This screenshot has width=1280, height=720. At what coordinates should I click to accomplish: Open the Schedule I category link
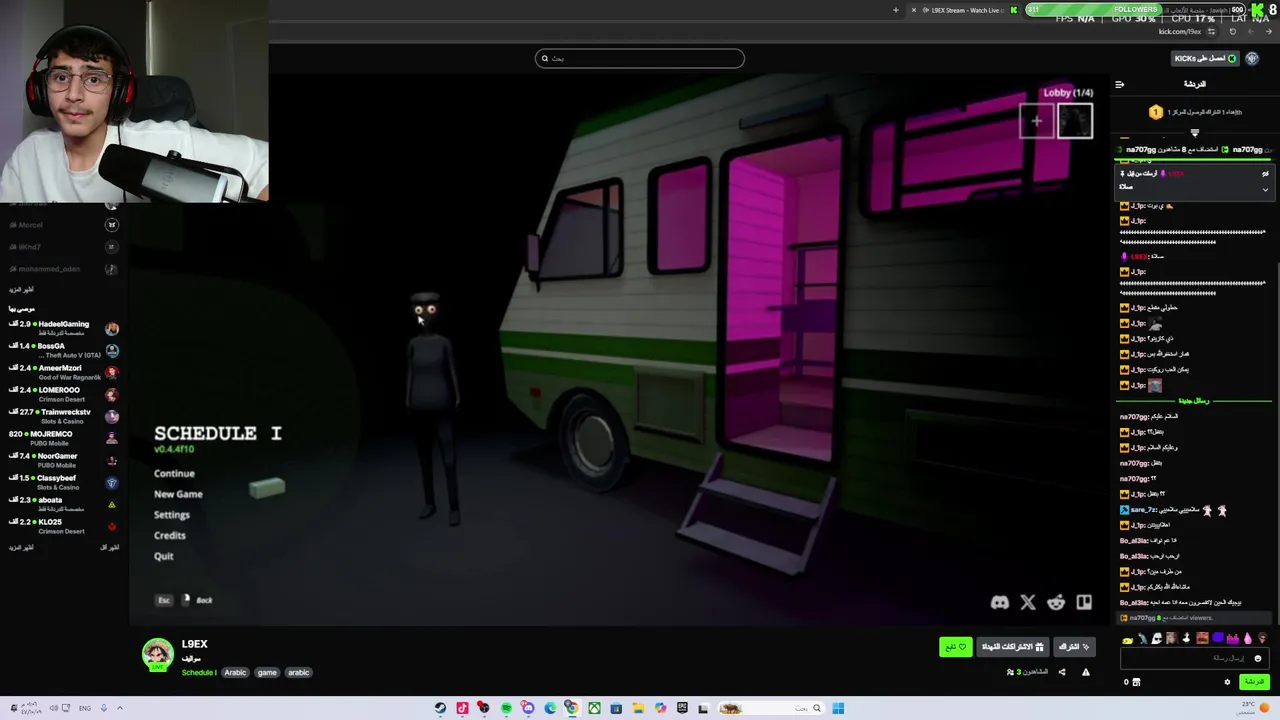pyautogui.click(x=198, y=672)
